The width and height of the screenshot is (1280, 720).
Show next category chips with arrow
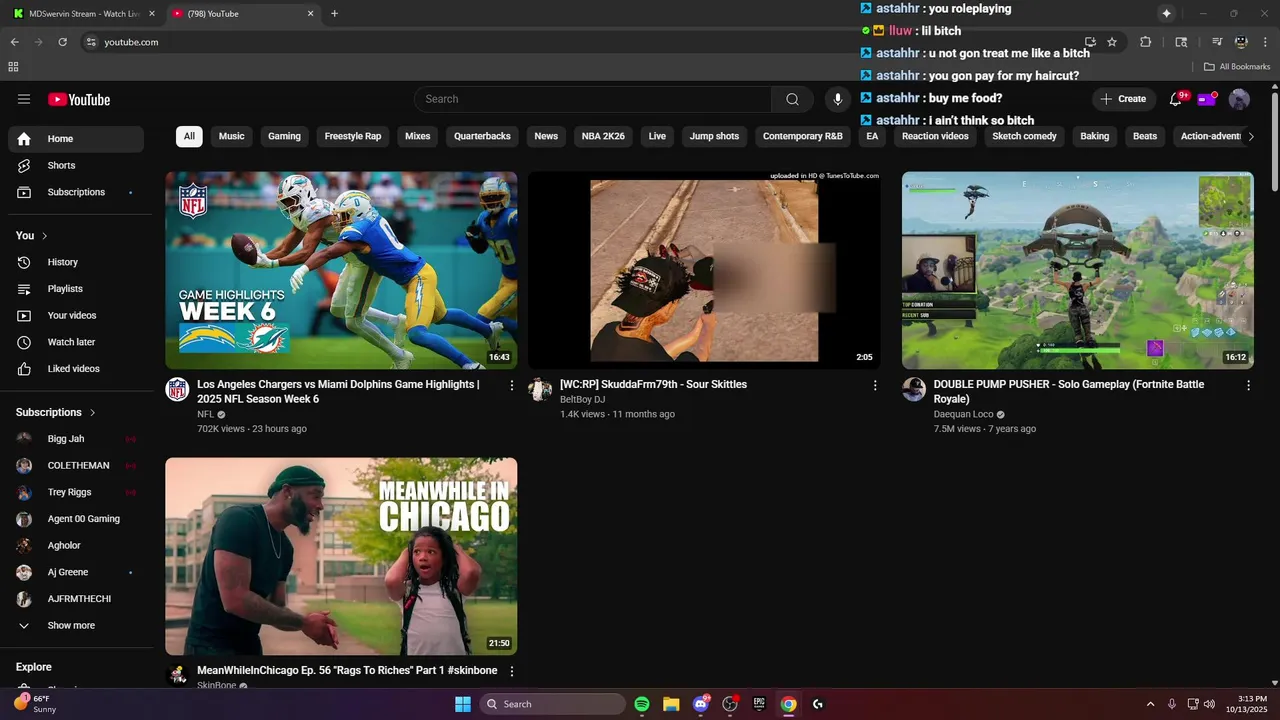1250,136
